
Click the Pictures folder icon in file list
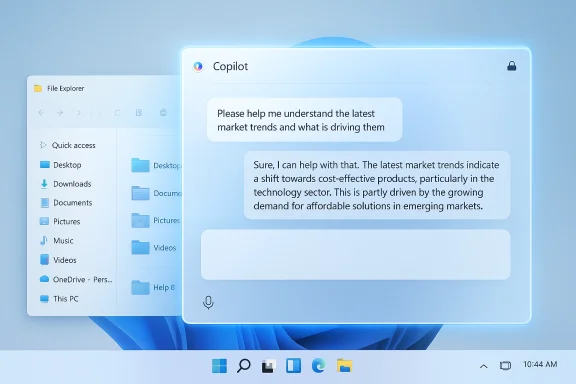click(x=140, y=220)
